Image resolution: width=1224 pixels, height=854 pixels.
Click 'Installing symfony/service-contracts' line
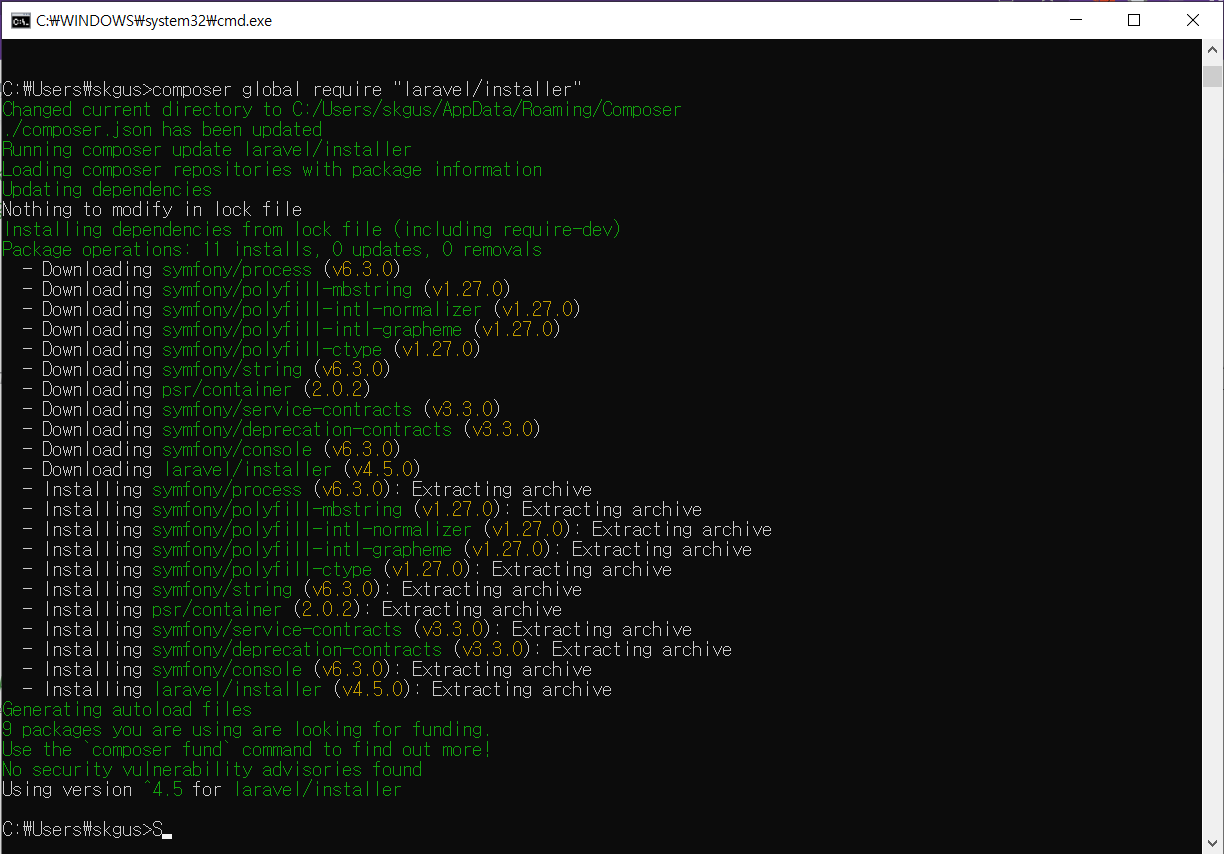click(x=357, y=629)
